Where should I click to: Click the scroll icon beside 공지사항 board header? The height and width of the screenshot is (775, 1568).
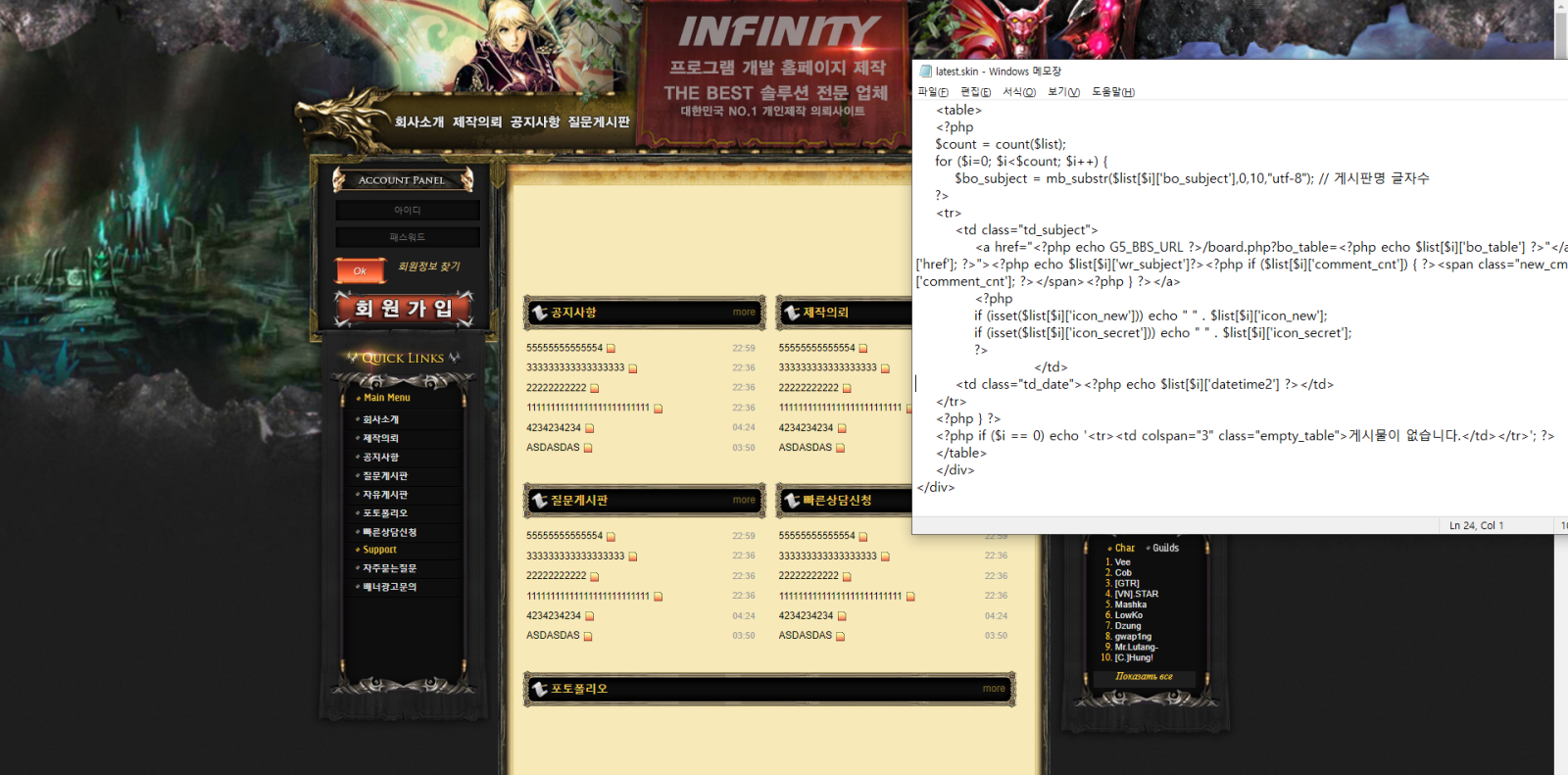540,313
